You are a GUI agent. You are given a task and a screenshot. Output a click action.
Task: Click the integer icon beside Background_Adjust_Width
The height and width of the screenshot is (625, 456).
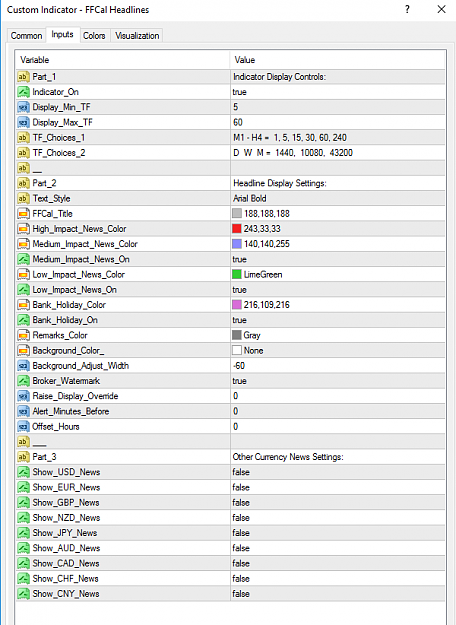(24, 366)
